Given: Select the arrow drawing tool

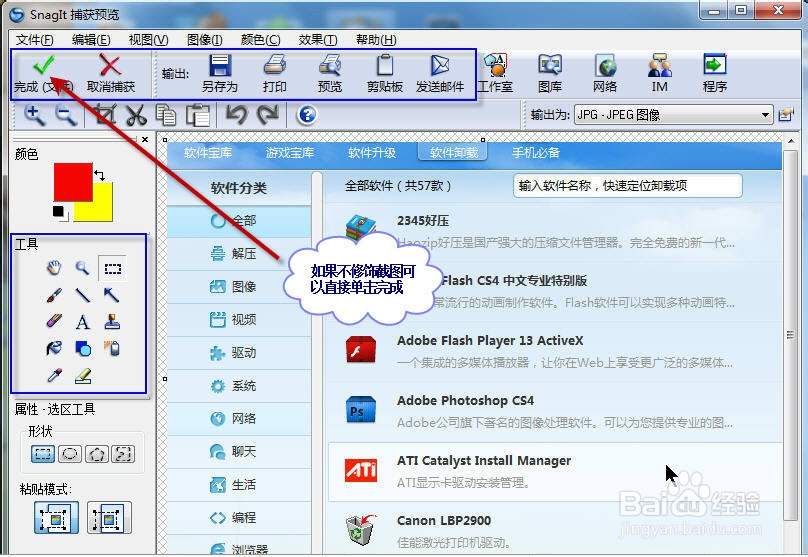Looking at the screenshot, I should [x=112, y=295].
